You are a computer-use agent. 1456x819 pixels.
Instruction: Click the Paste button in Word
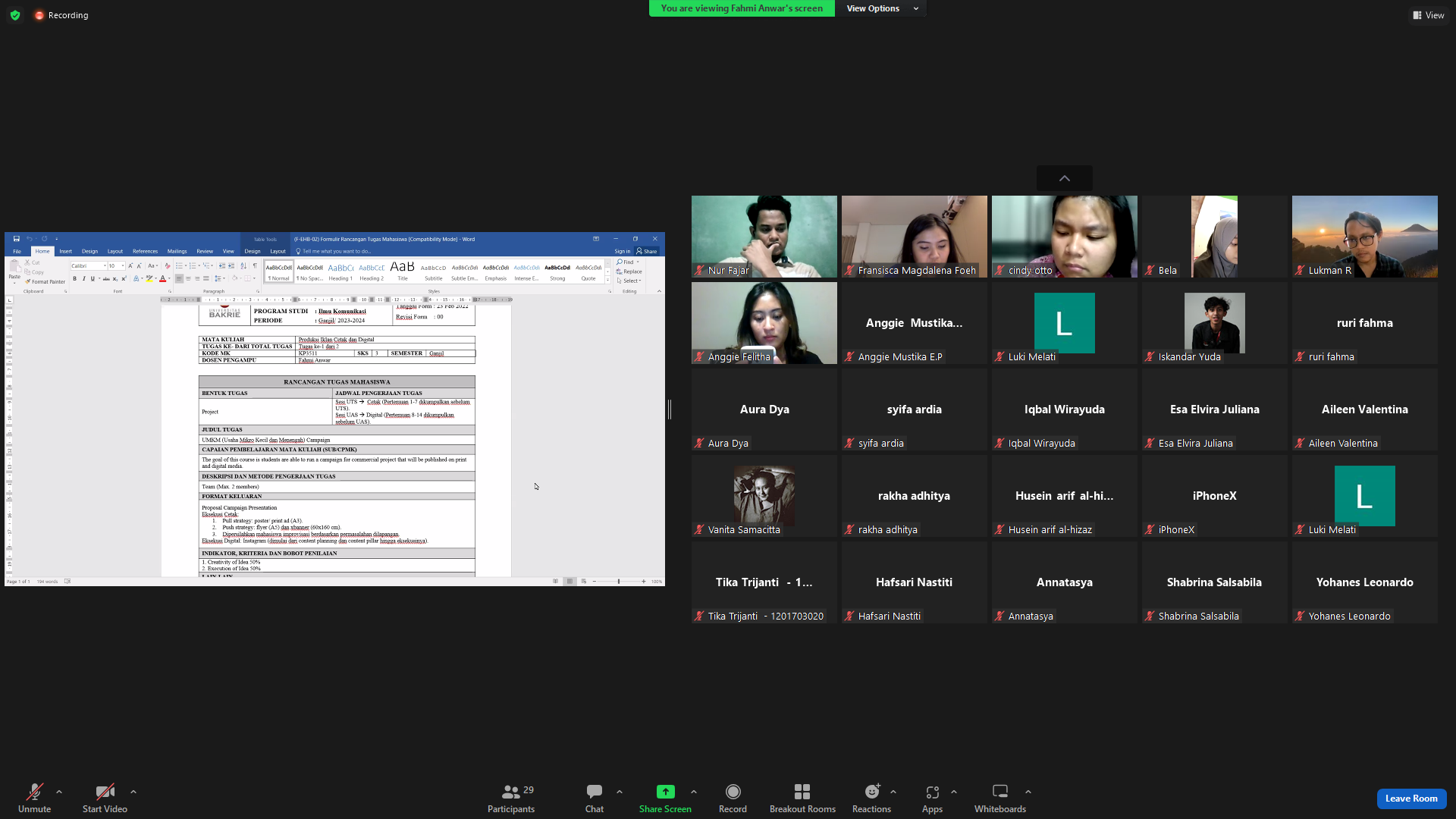tap(14, 270)
